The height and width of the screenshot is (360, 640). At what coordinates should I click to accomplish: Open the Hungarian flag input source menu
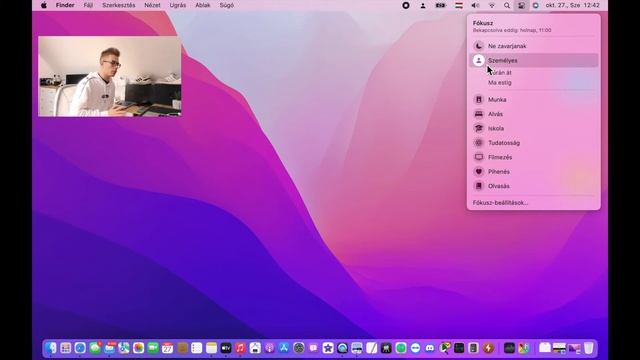(459, 5)
